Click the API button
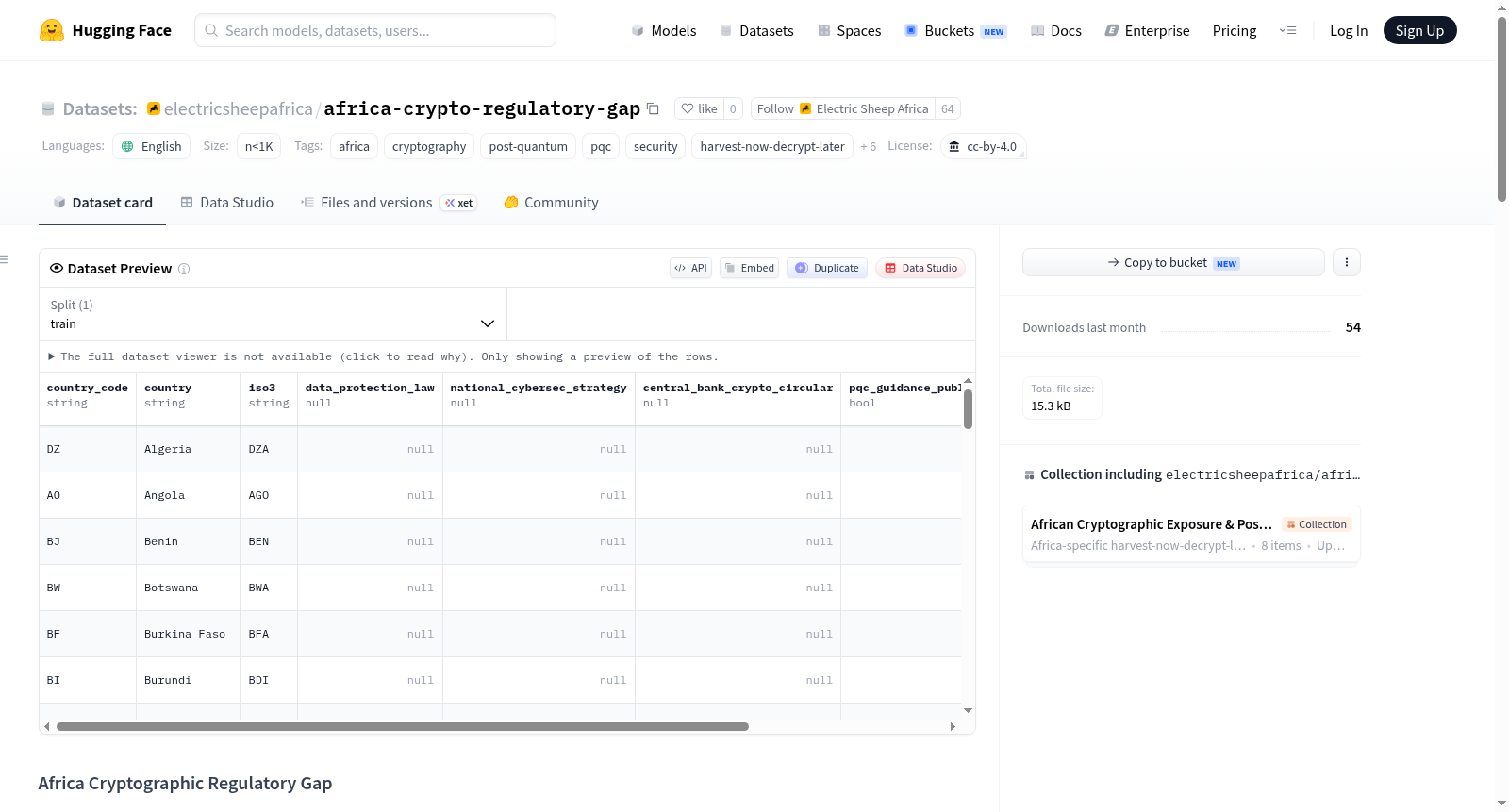This screenshot has height=812, width=1509. tap(690, 268)
